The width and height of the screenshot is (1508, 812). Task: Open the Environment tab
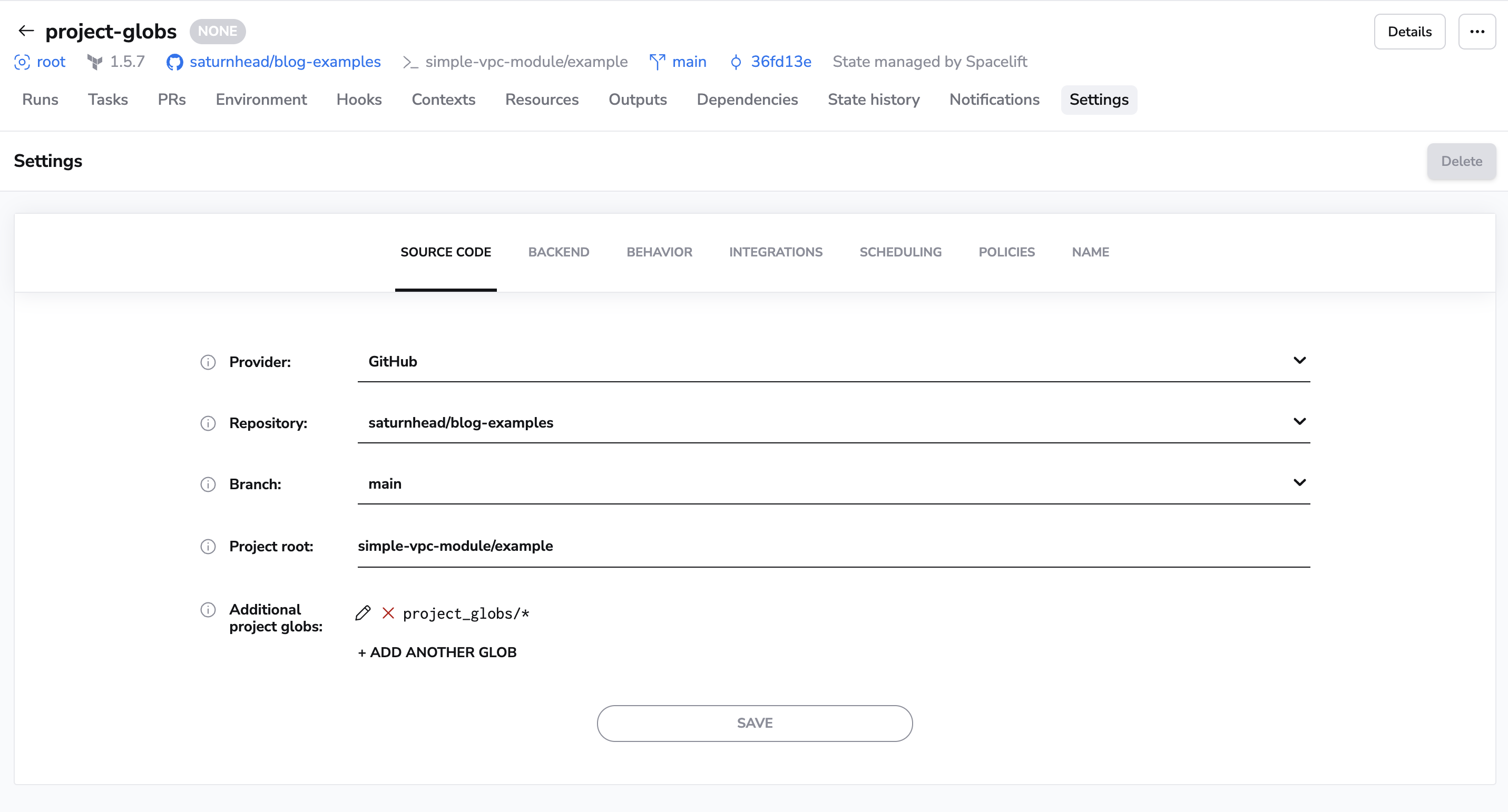coord(261,100)
